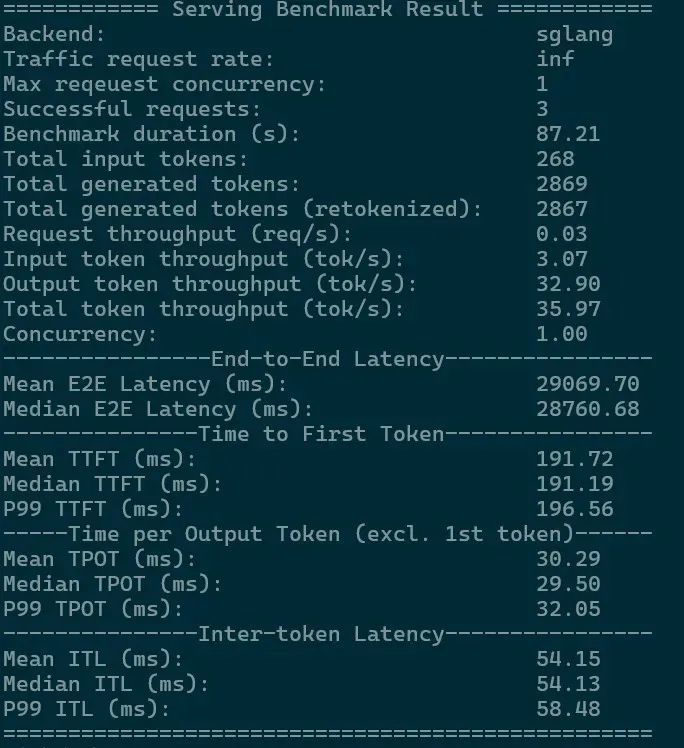Click the "Mean TPOT (ms):" label

(x=100, y=559)
